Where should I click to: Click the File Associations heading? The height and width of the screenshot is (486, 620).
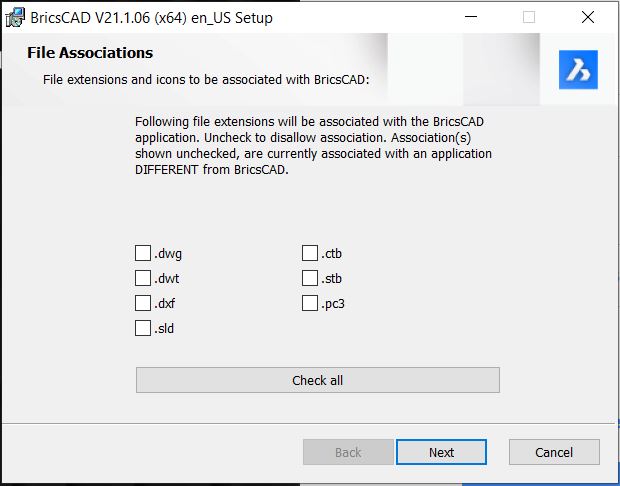(x=90, y=53)
